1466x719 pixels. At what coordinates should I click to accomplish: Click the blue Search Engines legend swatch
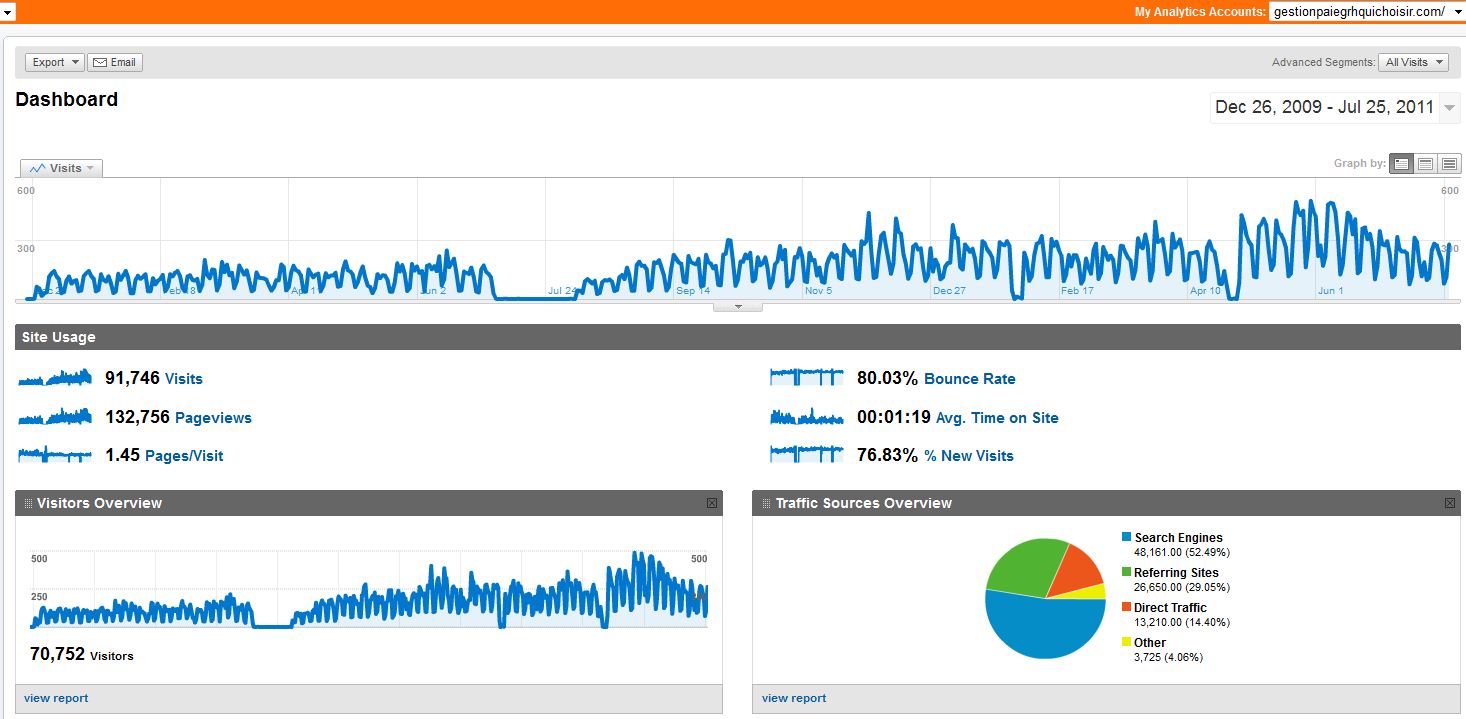coord(1127,538)
